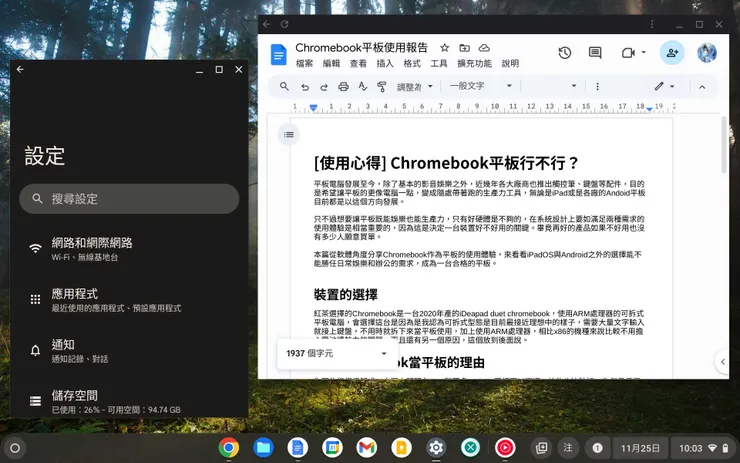
Task: Open the Files app from shelf
Action: (x=263, y=447)
